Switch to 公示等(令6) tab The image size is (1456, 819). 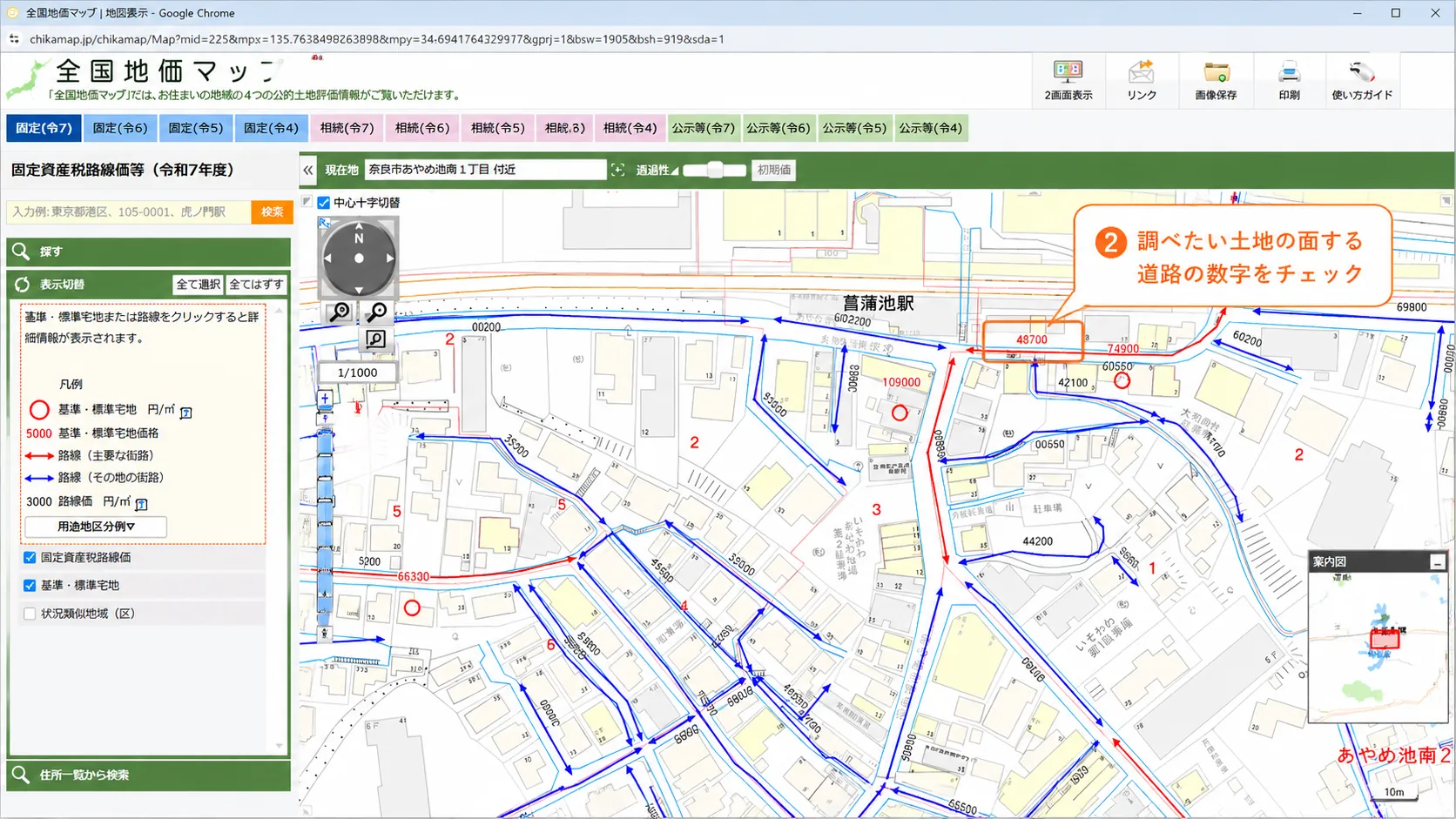click(x=779, y=128)
